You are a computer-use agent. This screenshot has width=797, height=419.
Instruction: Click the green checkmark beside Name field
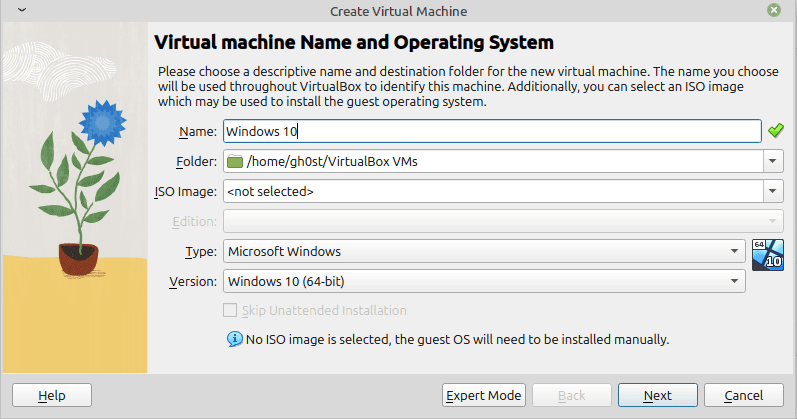[x=776, y=131]
